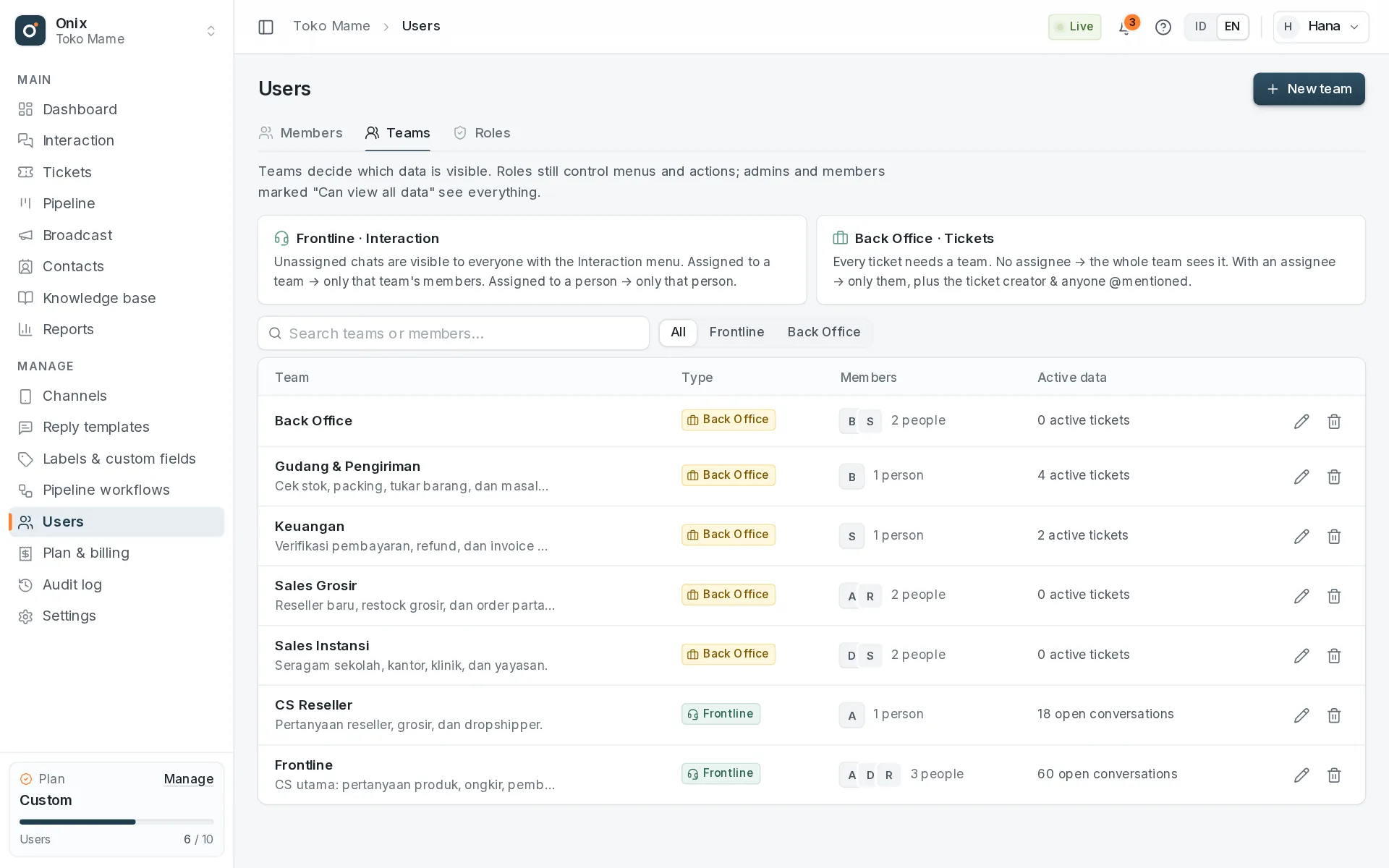Delete the Sales Grosir team
This screenshot has width=1389, height=868.
coord(1334,596)
